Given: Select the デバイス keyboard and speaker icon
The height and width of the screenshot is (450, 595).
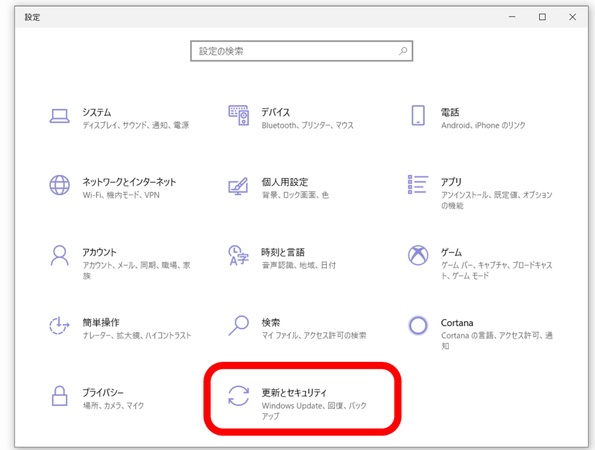Looking at the screenshot, I should tap(239, 115).
